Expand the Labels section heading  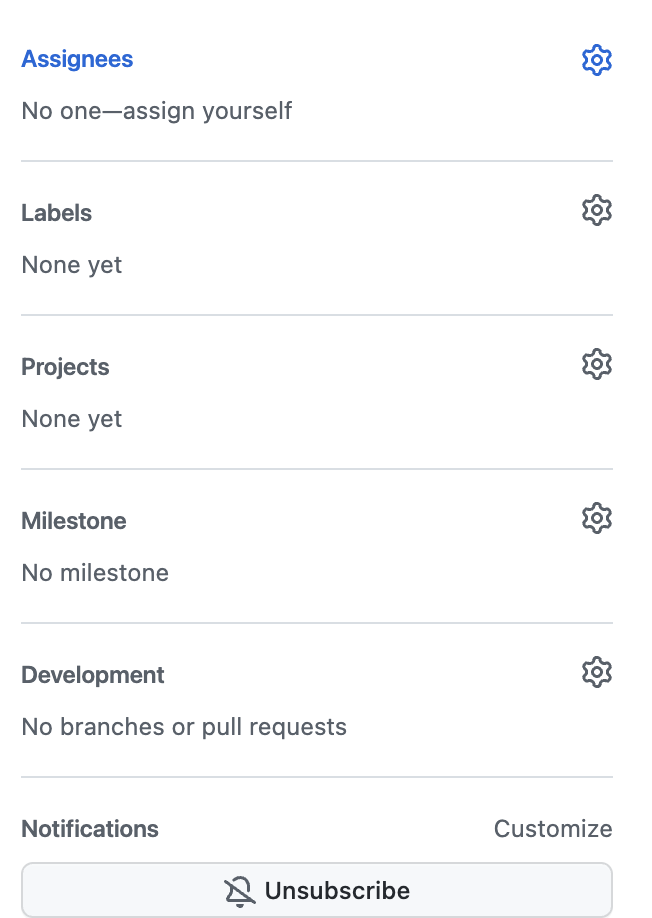(x=57, y=213)
